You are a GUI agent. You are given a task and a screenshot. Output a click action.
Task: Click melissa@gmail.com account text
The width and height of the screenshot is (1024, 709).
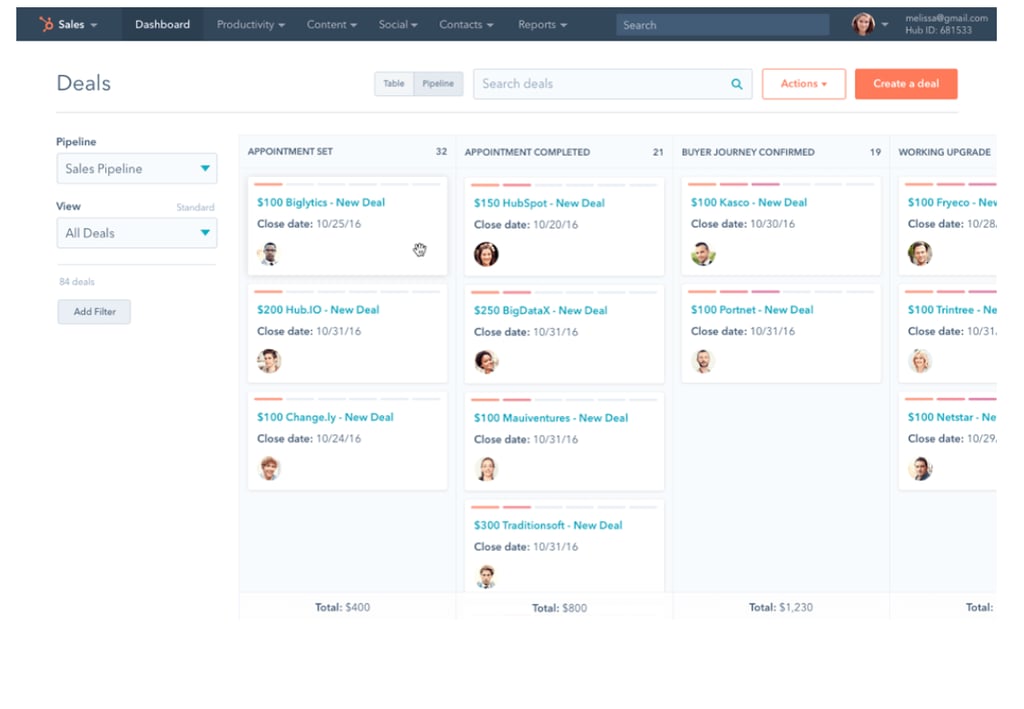click(946, 18)
